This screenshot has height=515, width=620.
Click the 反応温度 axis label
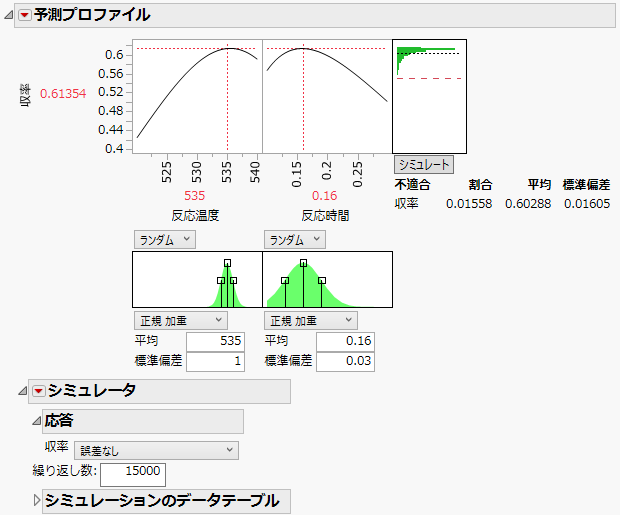tap(195, 216)
